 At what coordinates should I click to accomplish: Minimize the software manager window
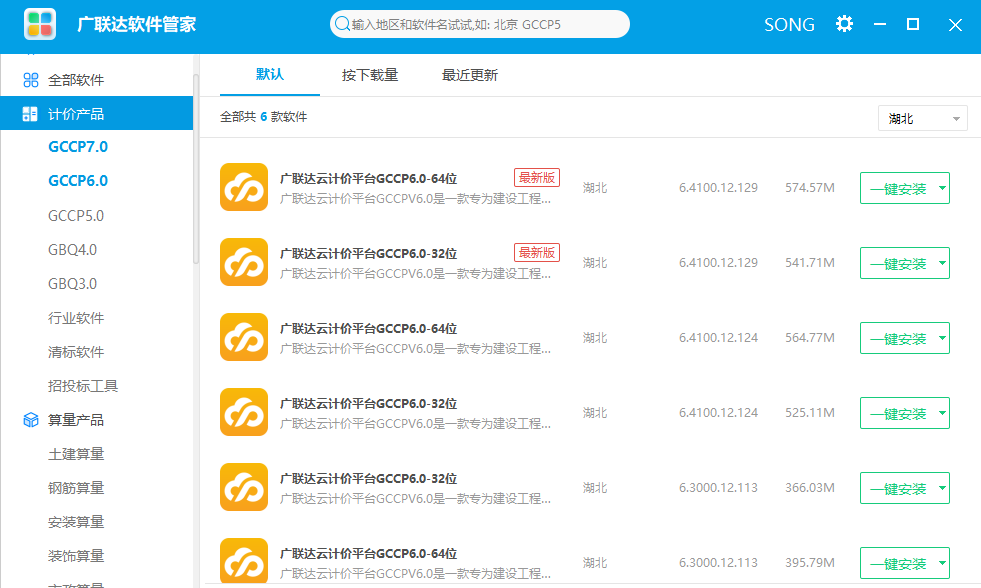[x=880, y=24]
